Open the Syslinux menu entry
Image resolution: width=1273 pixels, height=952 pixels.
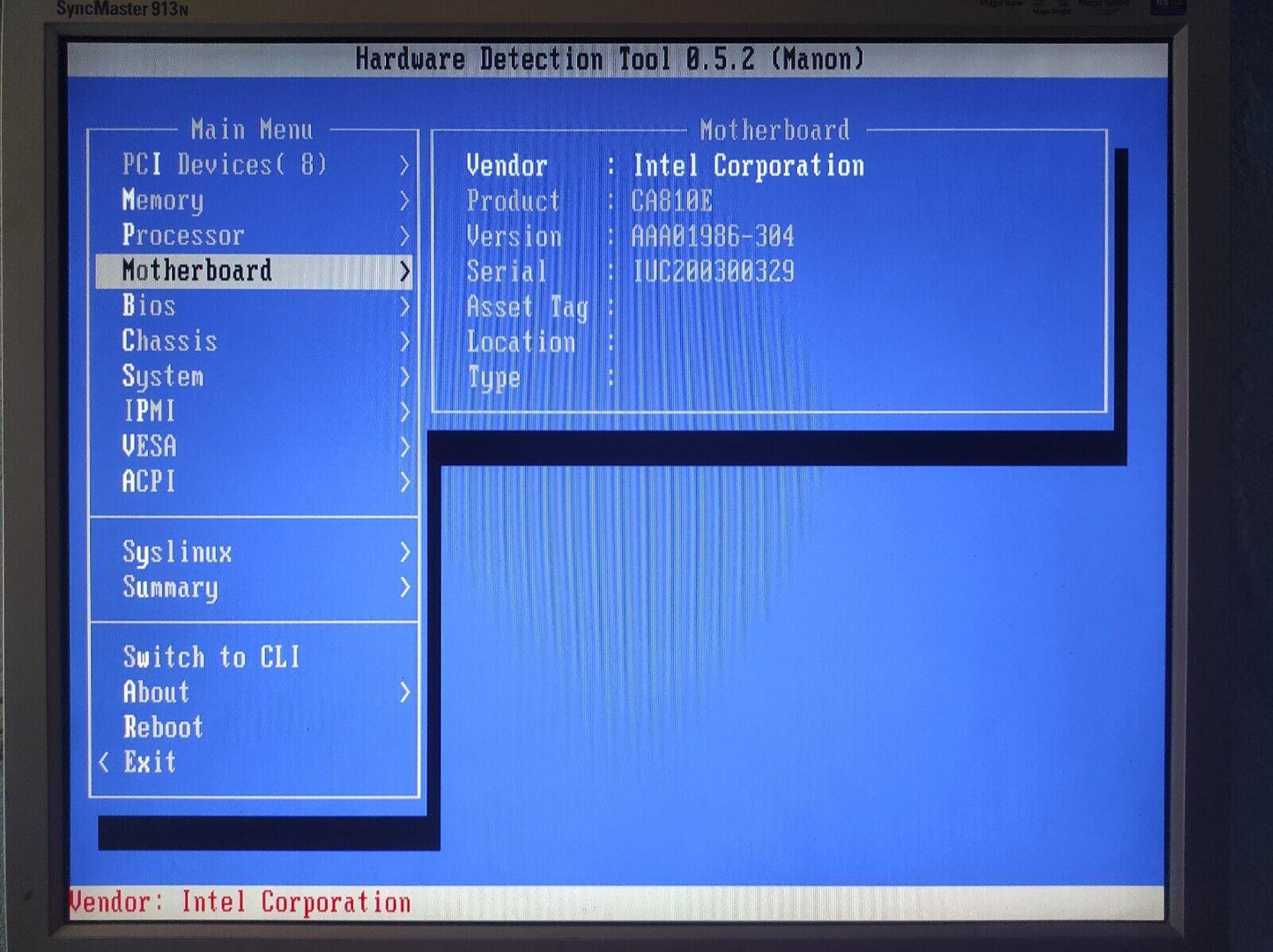click(x=177, y=552)
